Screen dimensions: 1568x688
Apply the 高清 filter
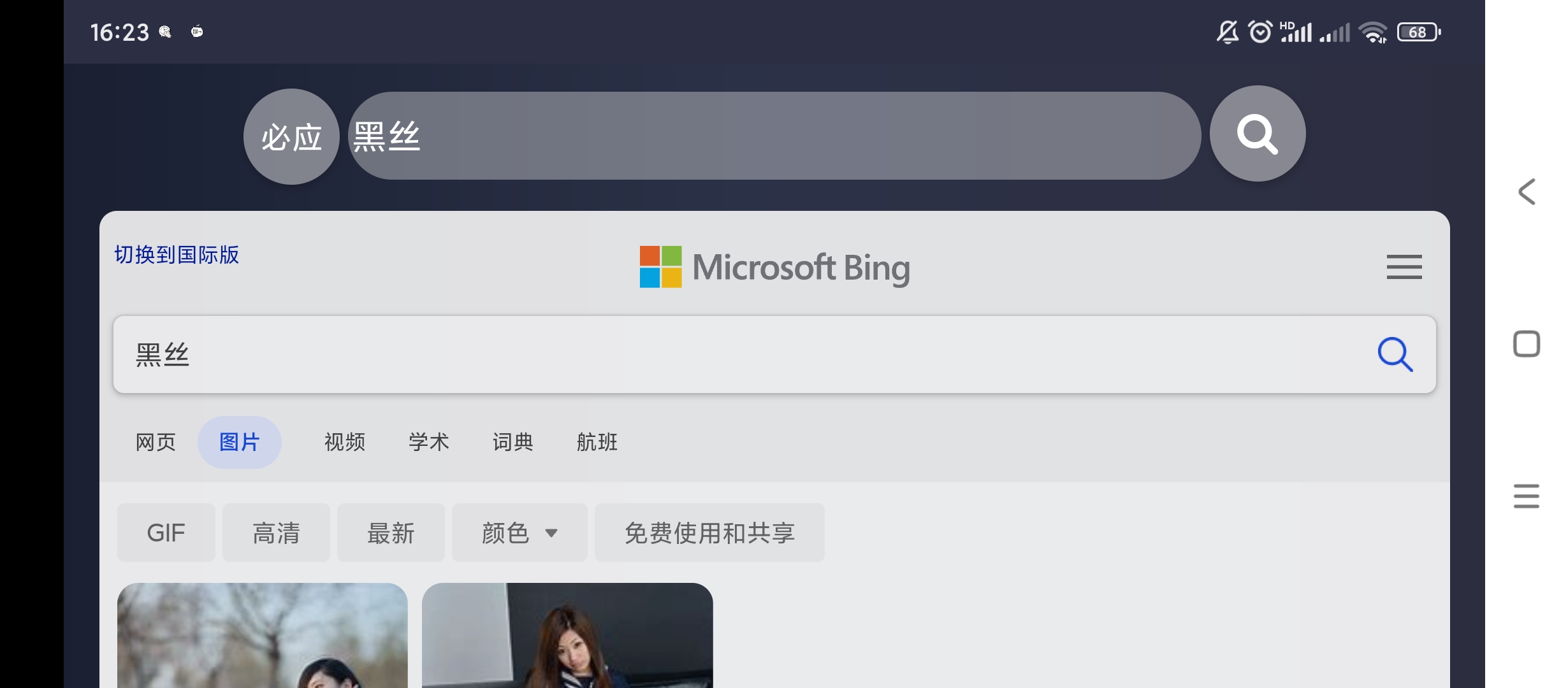point(276,533)
